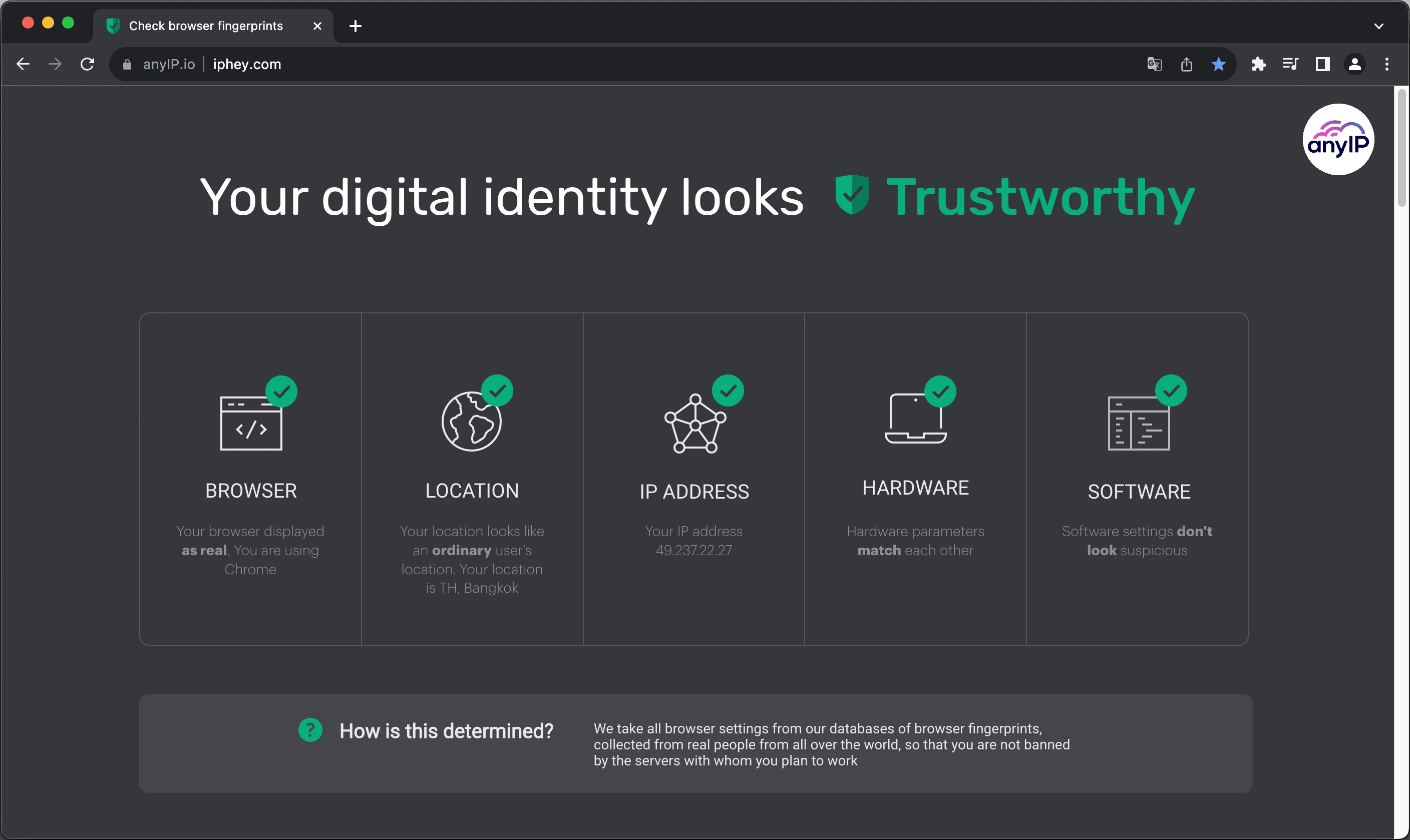Click the Hardware laptop icon
The height and width of the screenshot is (840, 1410).
click(x=915, y=419)
